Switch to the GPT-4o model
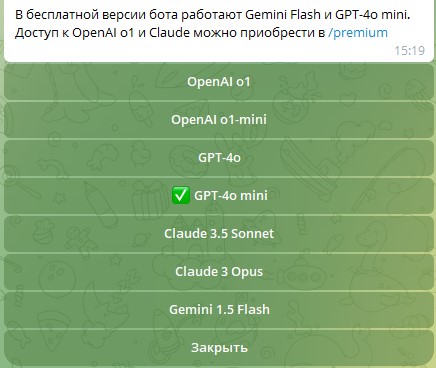The image size is (436, 368). 219,158
